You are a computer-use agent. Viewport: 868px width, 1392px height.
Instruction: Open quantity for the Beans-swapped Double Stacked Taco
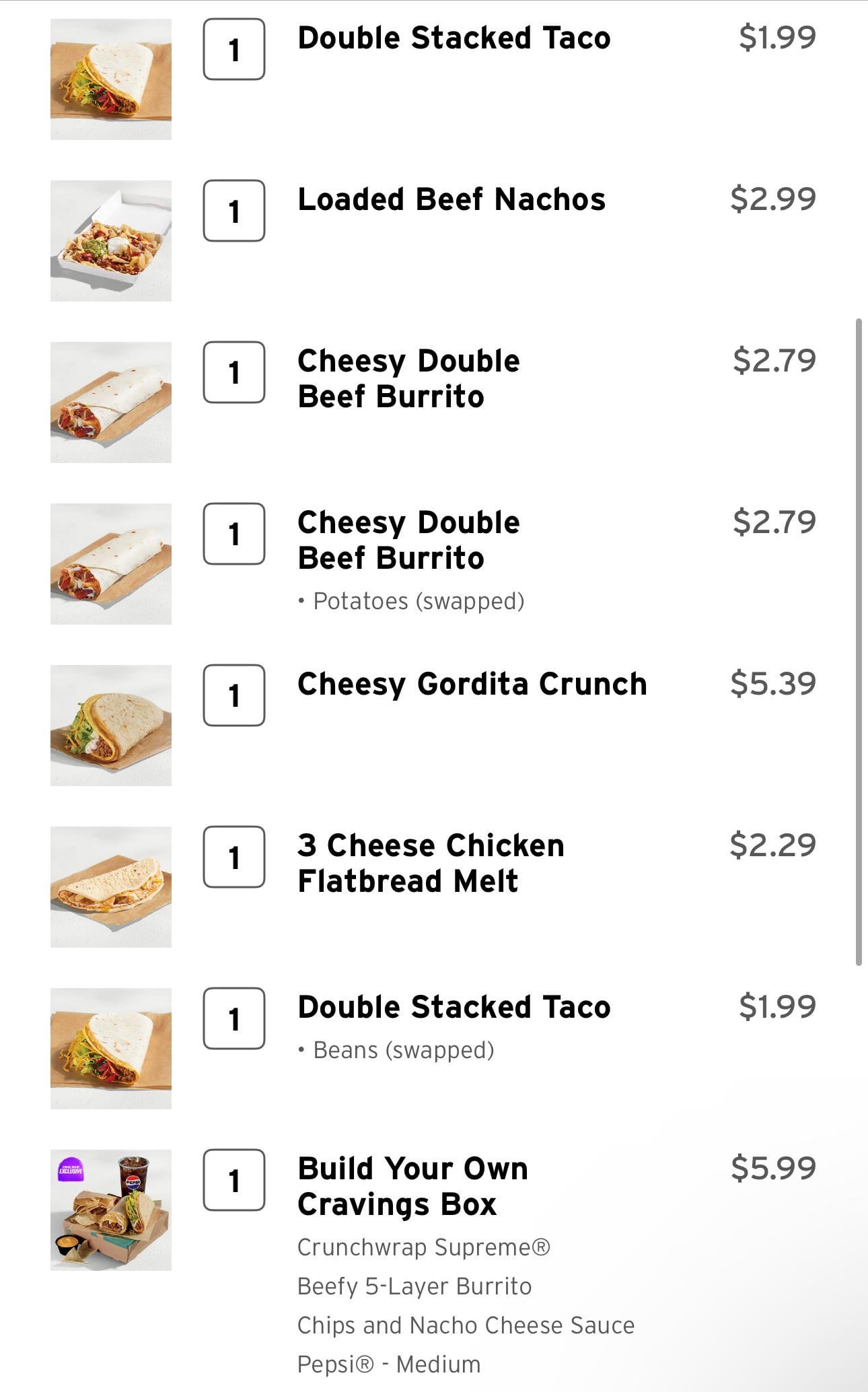click(x=233, y=1018)
